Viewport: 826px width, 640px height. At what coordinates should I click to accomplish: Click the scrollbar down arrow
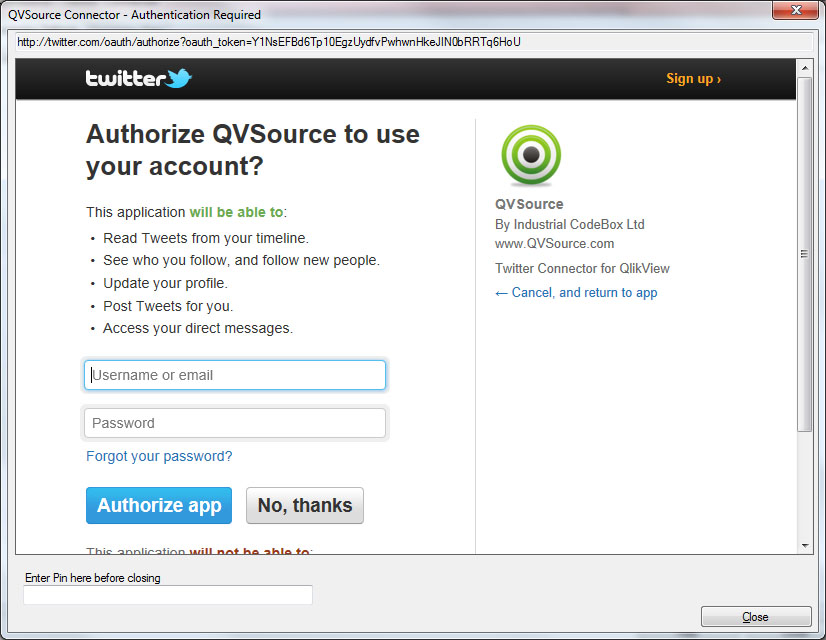pyautogui.click(x=804, y=546)
